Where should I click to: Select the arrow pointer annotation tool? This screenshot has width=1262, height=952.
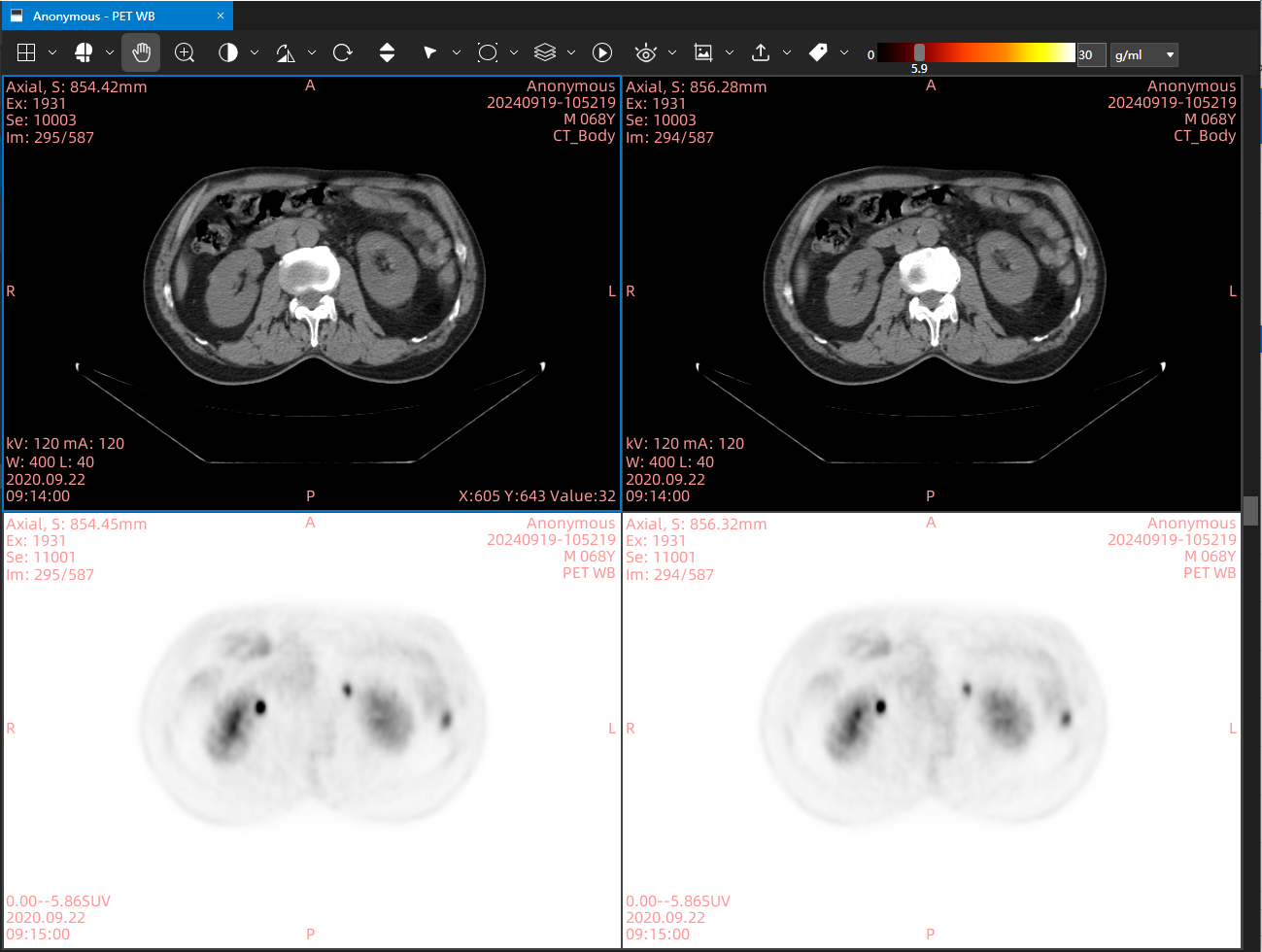pos(429,52)
